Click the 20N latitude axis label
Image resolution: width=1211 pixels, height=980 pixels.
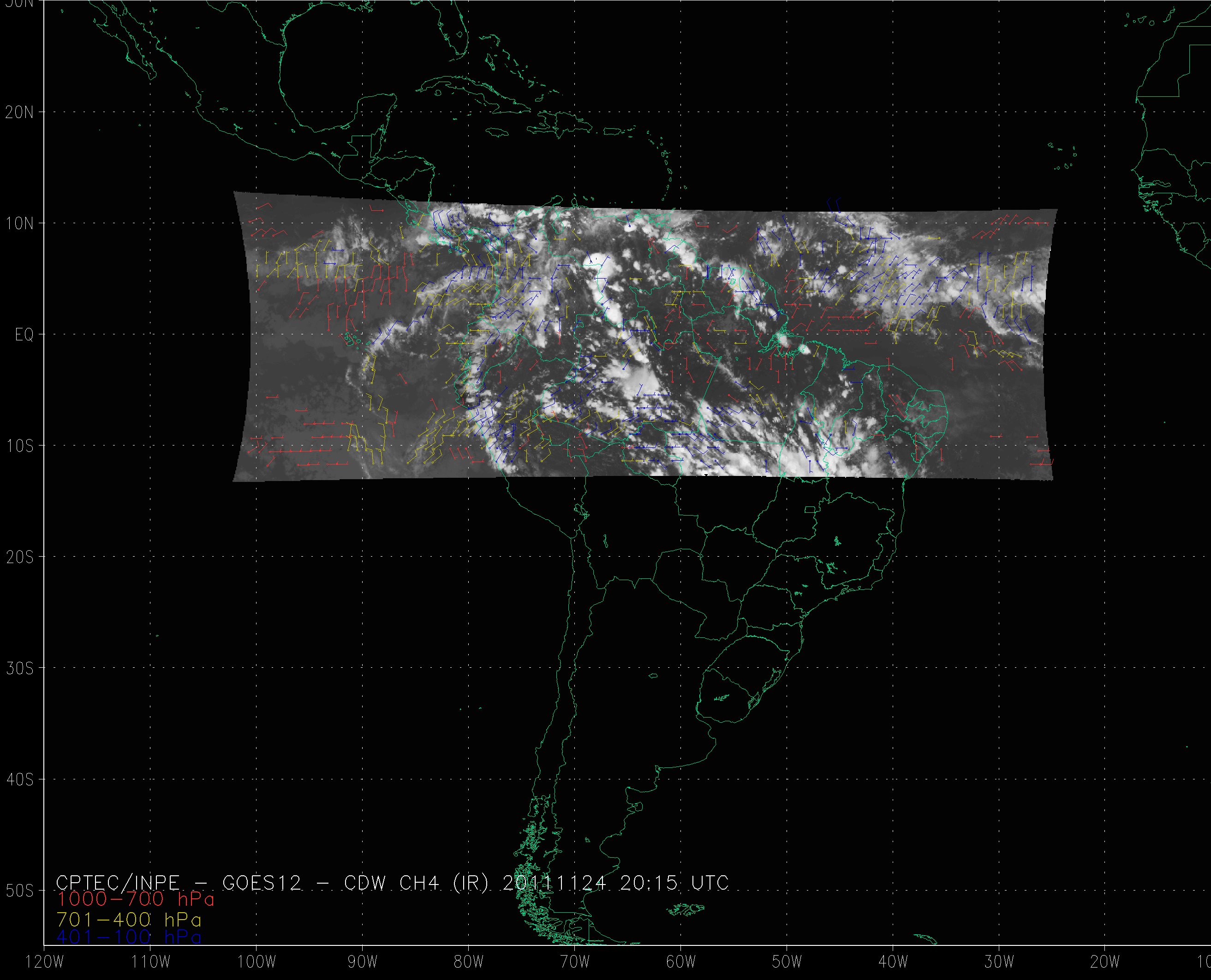click(x=19, y=113)
